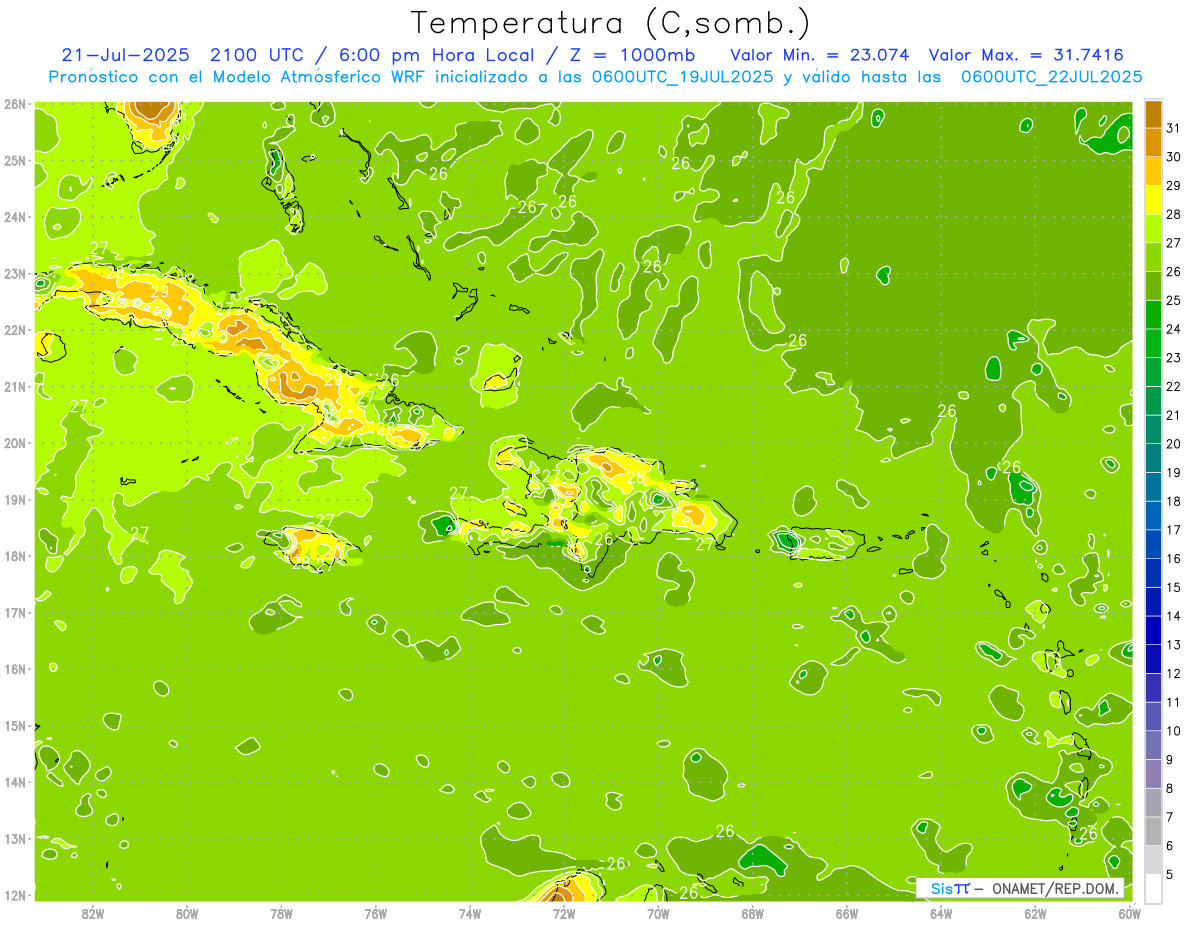This screenshot has width=1200, height=927.
Task: Click valid-until time '0600UTC_22JUL2025'
Action: 1052,76
